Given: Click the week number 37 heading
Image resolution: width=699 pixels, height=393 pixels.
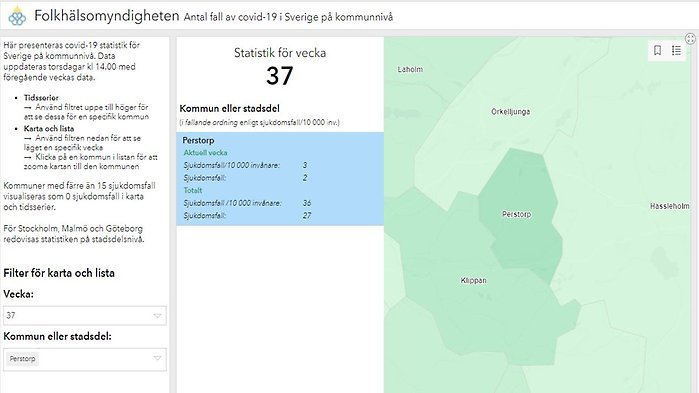Looking at the screenshot, I should [280, 76].
